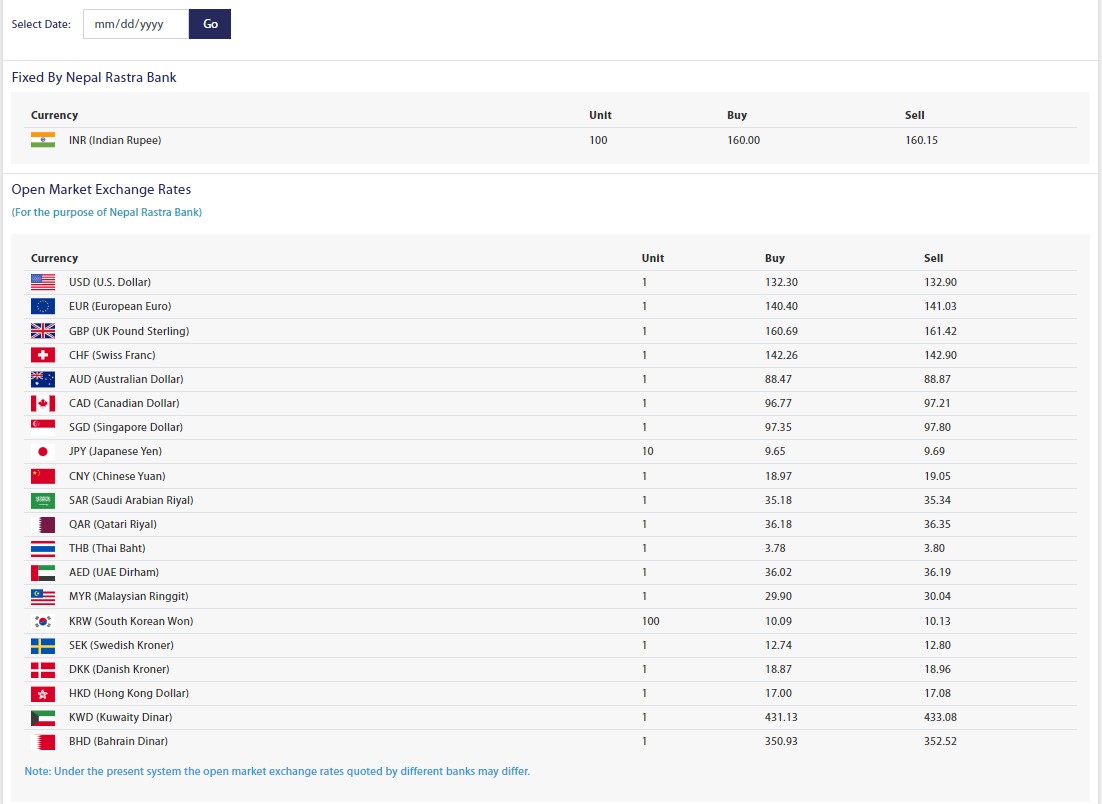Click 'SGD (Singapore Dollar)' currency name
The width and height of the screenshot is (1102, 804).
(126, 427)
